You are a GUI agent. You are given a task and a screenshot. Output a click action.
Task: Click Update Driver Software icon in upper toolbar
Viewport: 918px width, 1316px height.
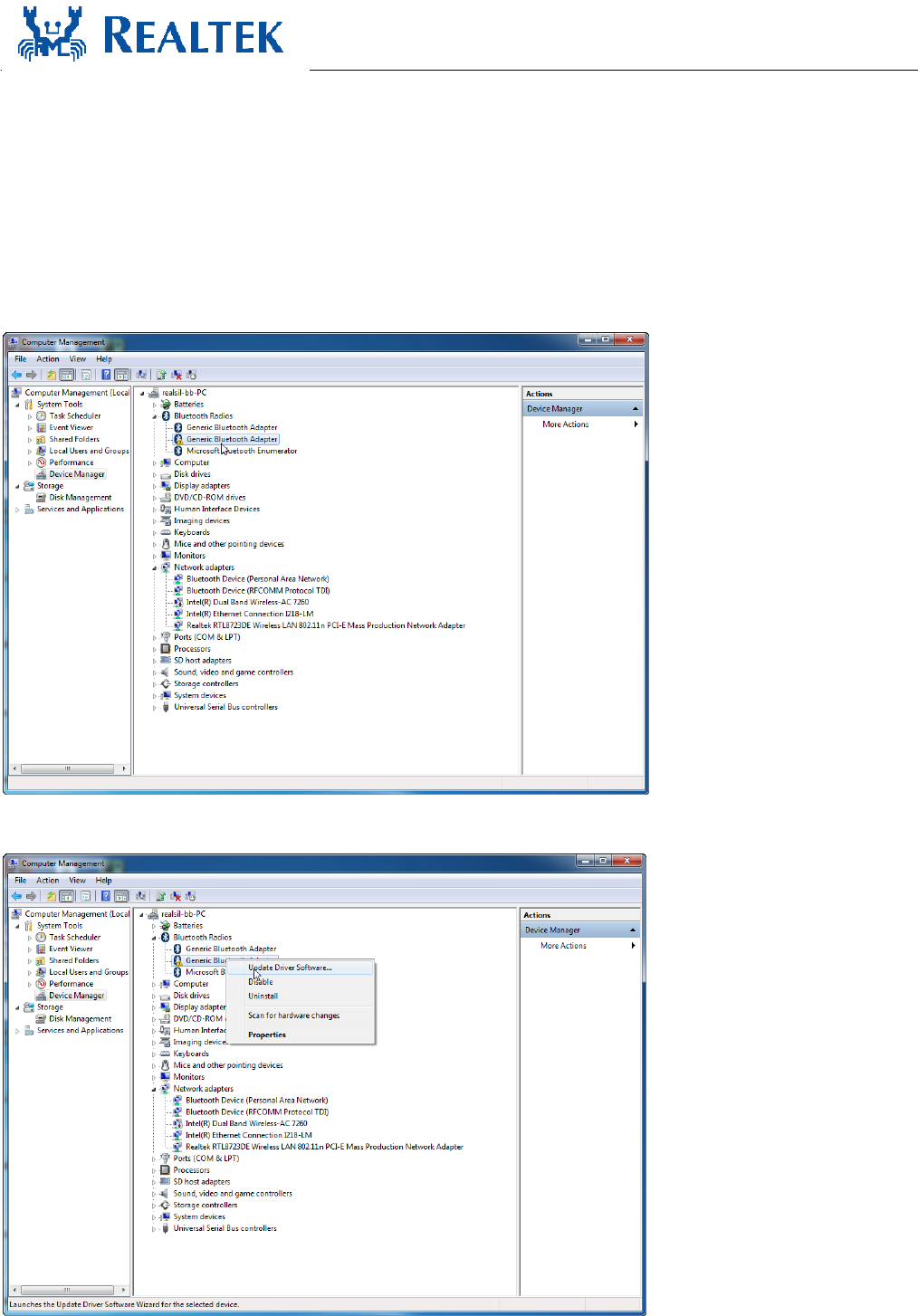coord(161,375)
